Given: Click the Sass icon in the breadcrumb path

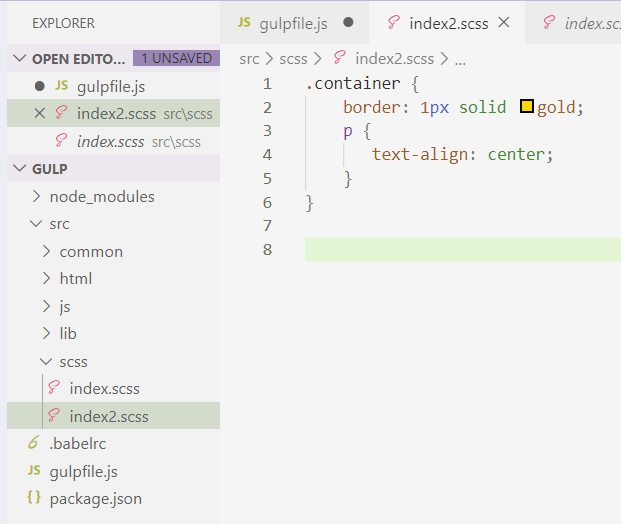Looking at the screenshot, I should pyautogui.click(x=340, y=59).
